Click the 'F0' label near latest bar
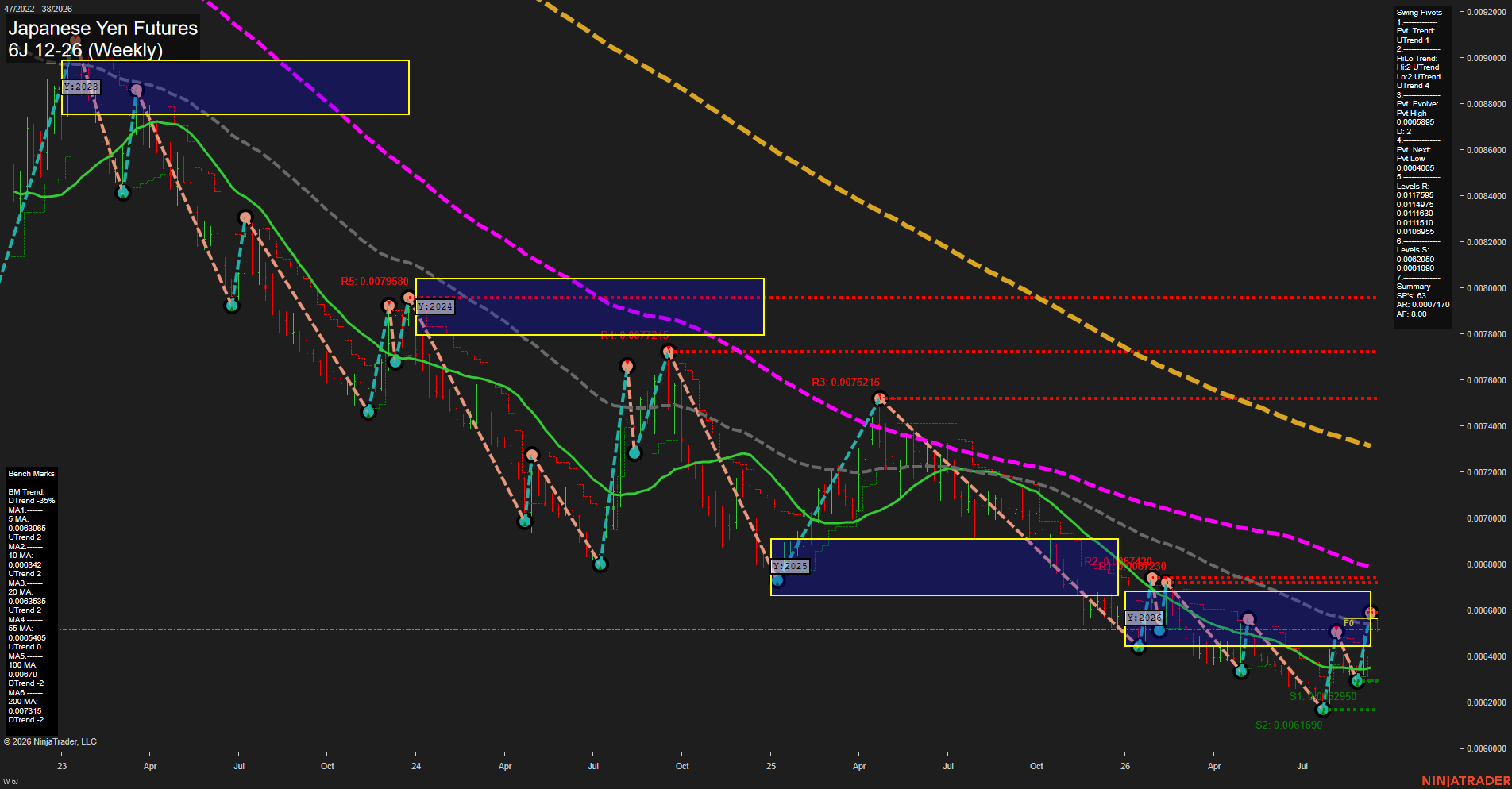The image size is (1512, 789). point(1348,623)
